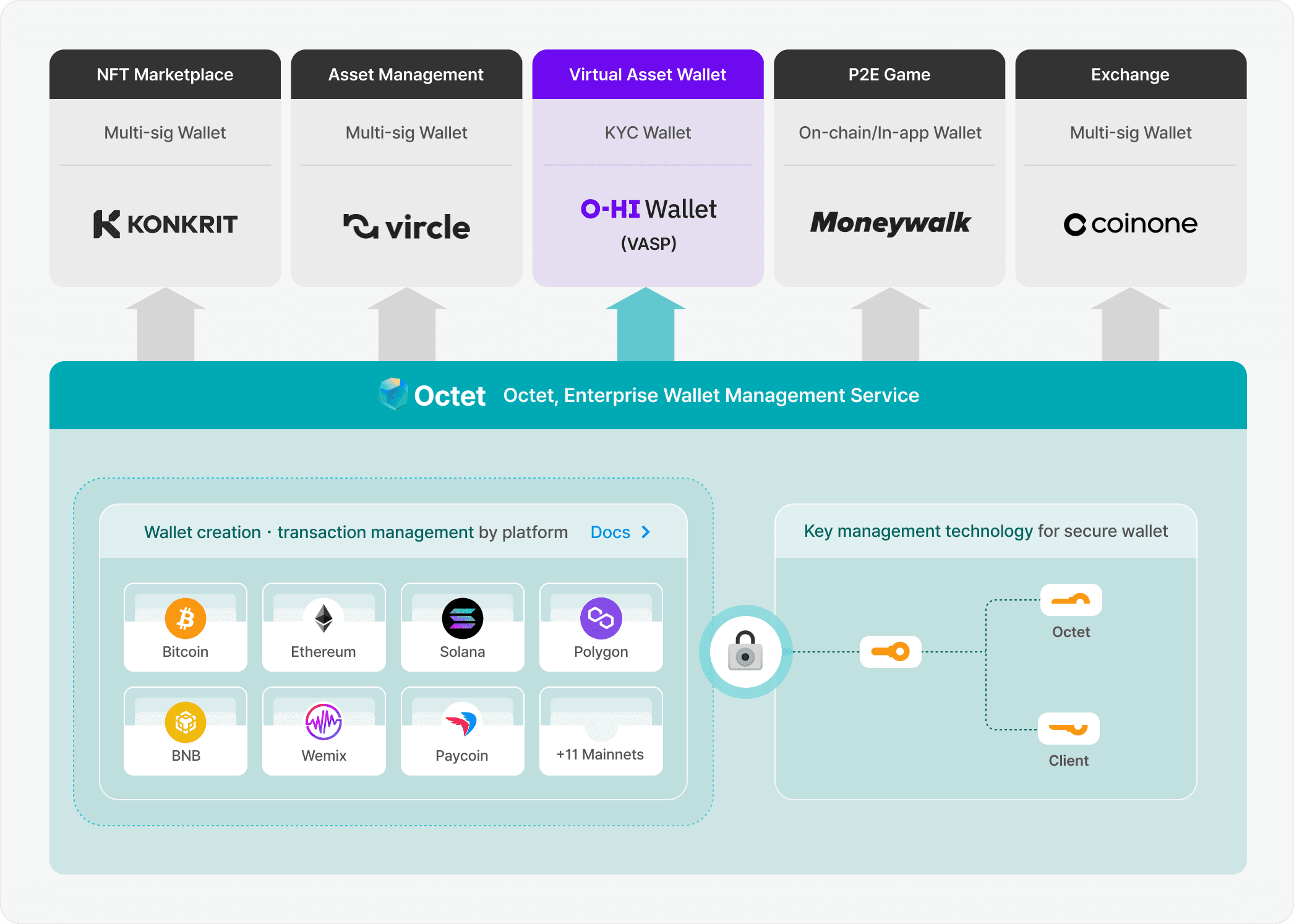
Task: Click the KYC Wallet text
Action: 648,132
